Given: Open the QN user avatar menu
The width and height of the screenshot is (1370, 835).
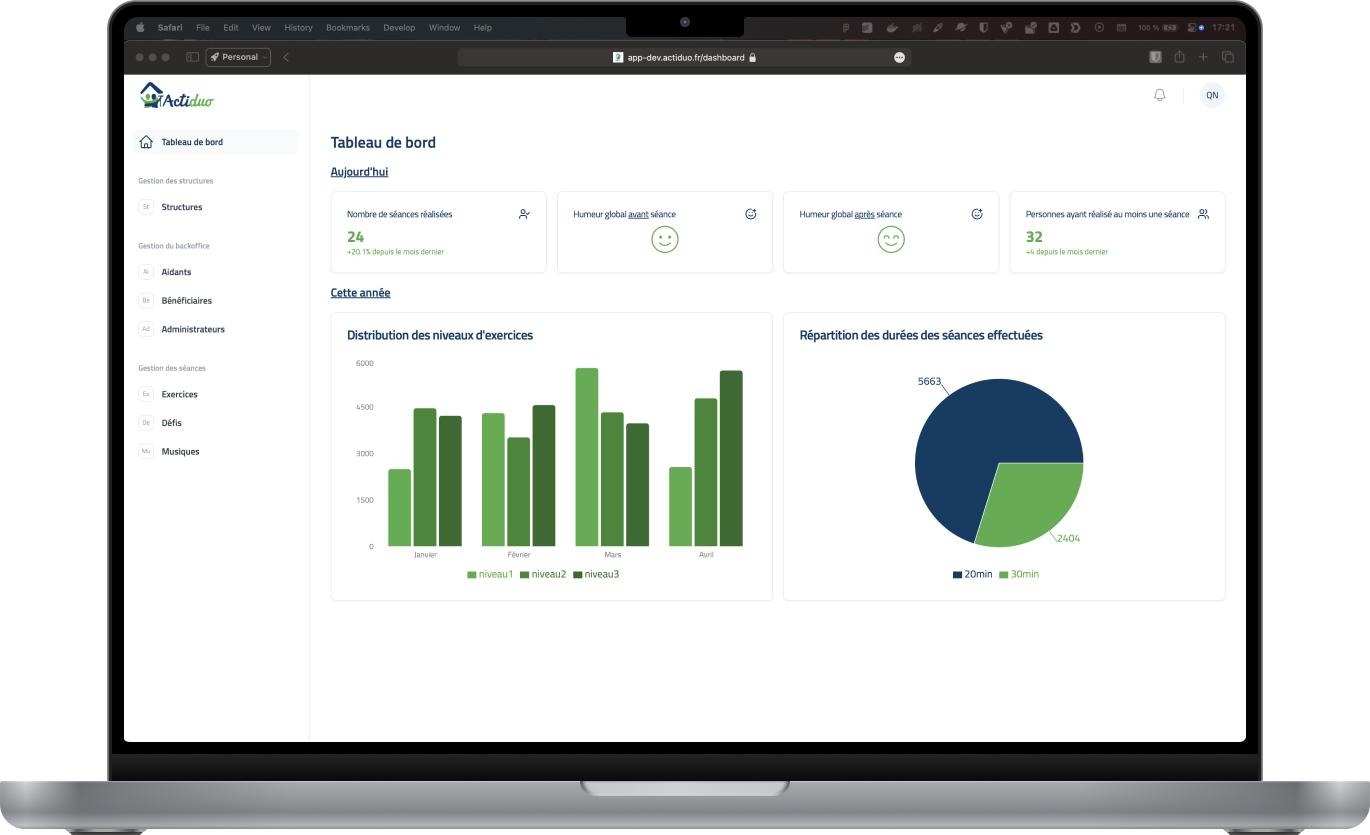Looking at the screenshot, I should (x=1212, y=95).
